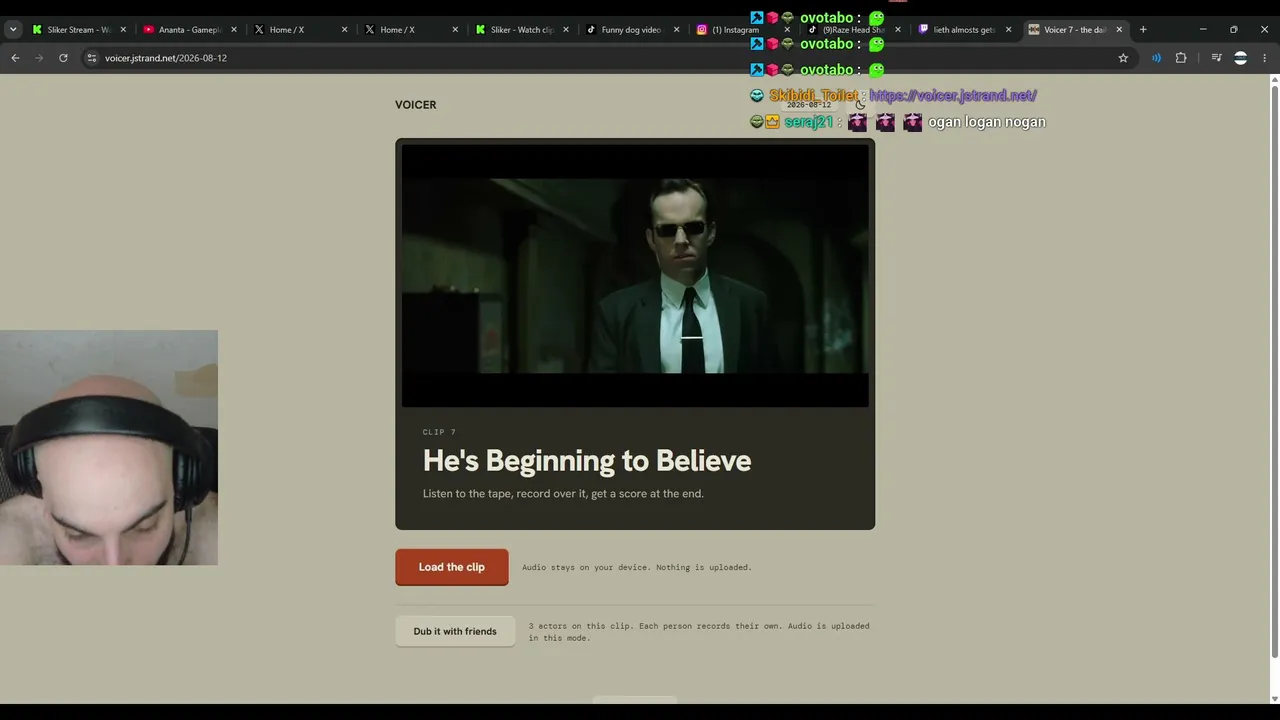
Task: Click the CLIP 7 label
Action: click(439, 432)
